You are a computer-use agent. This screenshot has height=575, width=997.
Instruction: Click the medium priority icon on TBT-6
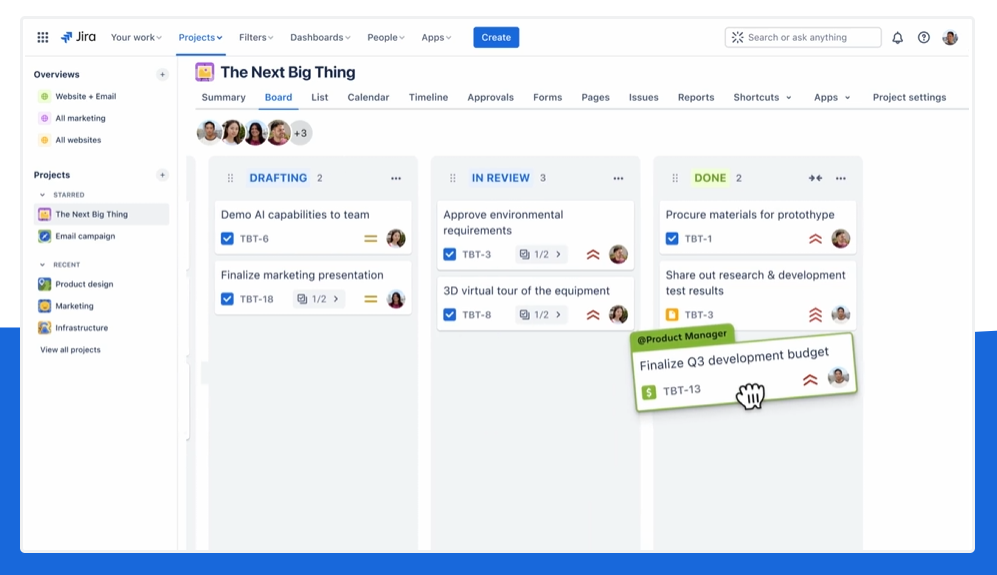point(371,239)
